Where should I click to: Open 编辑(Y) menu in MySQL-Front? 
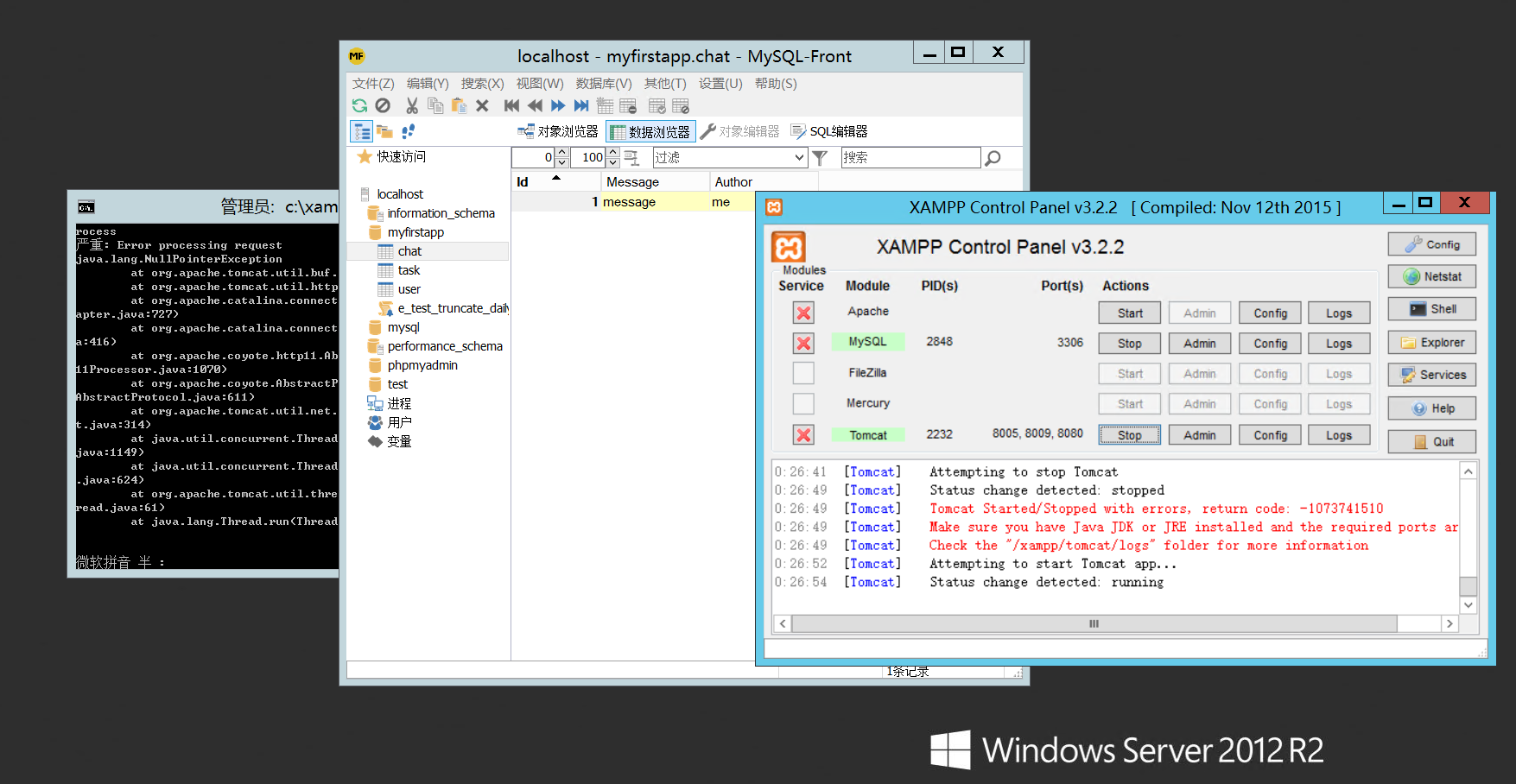pyautogui.click(x=428, y=84)
